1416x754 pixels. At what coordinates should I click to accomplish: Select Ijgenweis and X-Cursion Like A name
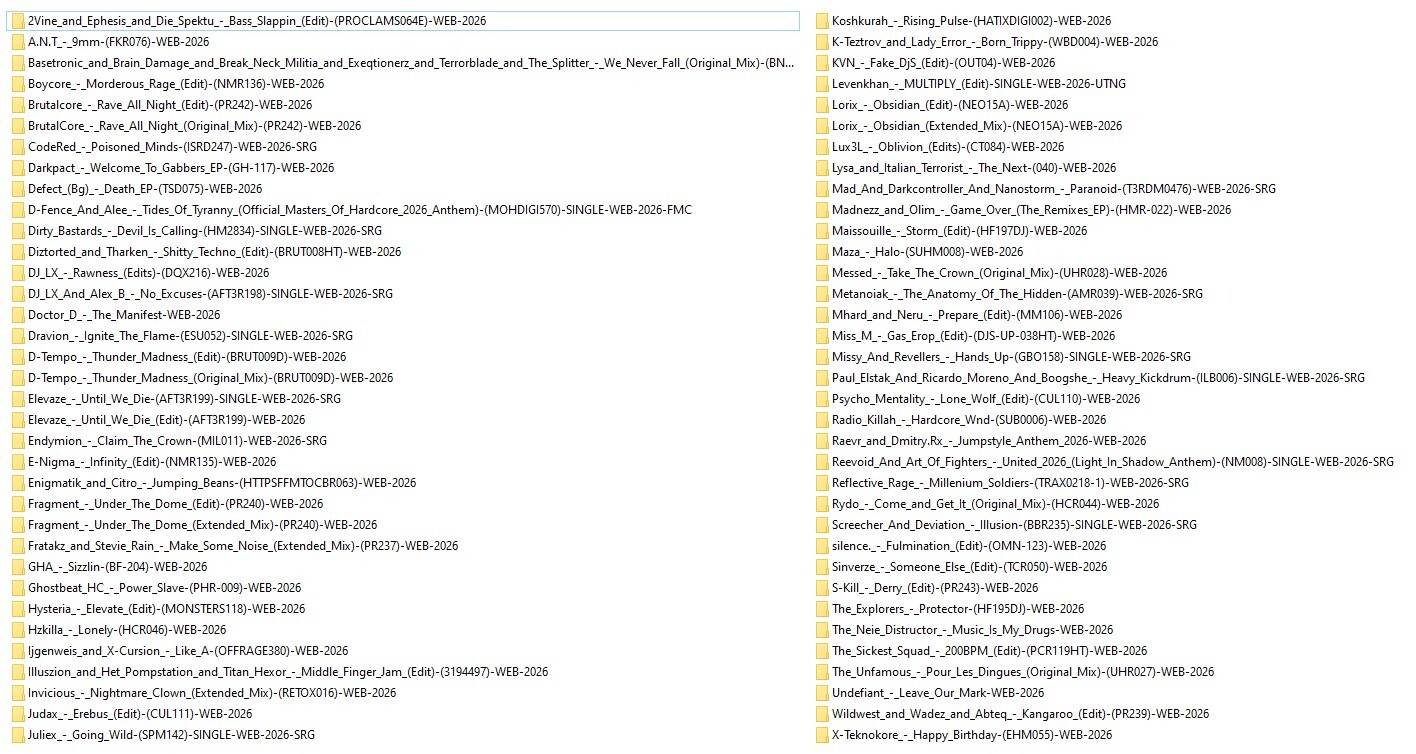click(188, 651)
